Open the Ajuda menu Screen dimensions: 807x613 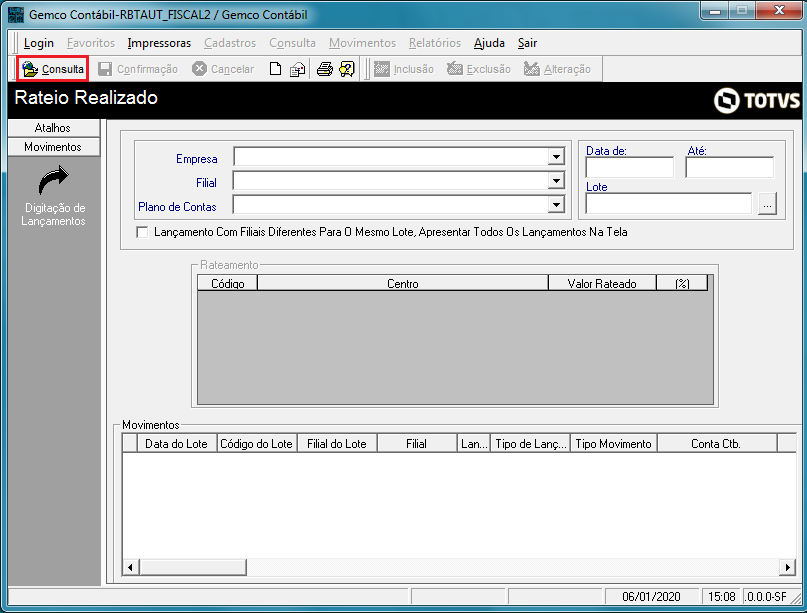[489, 43]
